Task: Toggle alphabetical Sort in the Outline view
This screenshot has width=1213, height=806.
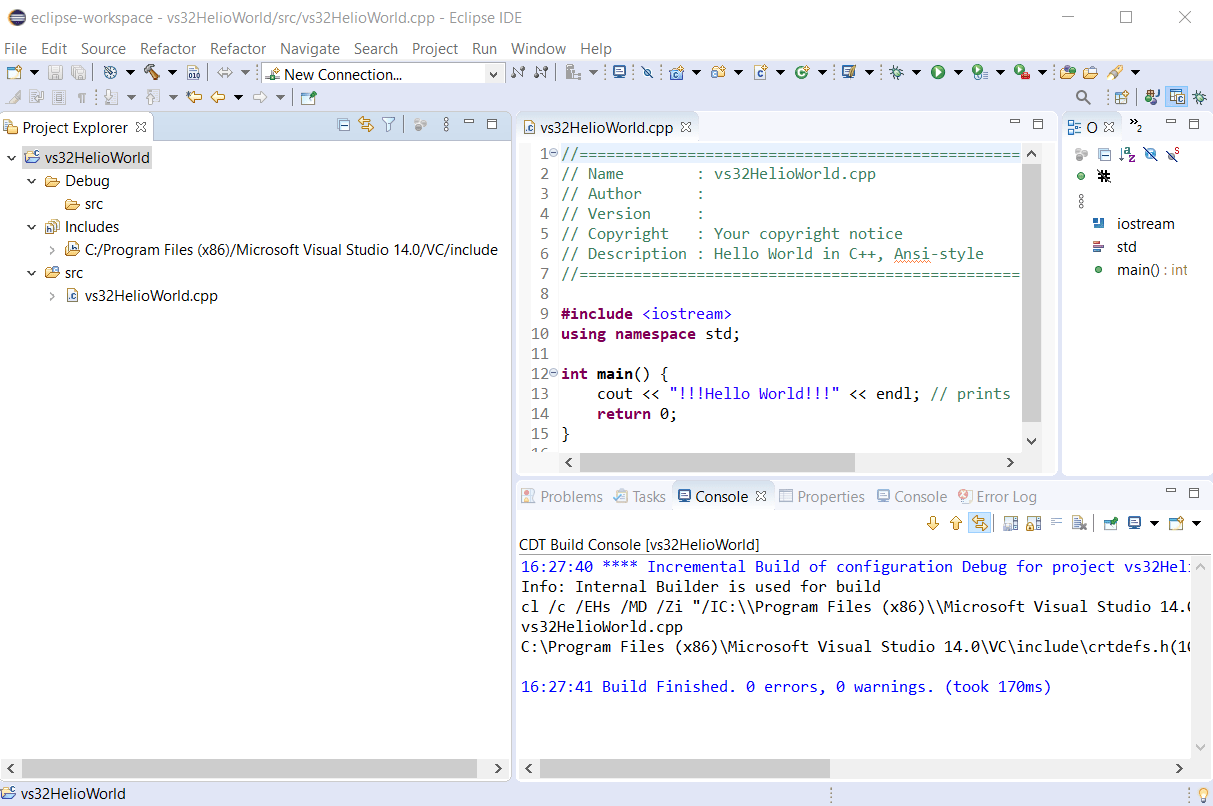Action: (1127, 154)
